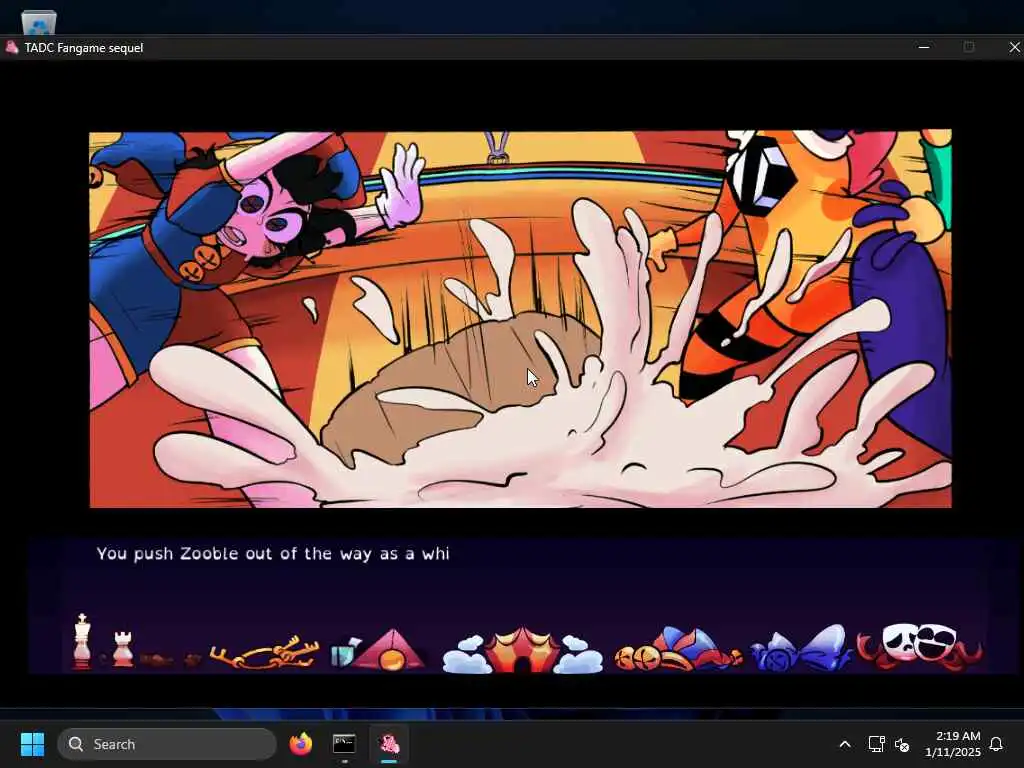Click the comedy and tragedy masks icon
The height and width of the screenshot is (768, 1024).
click(x=919, y=647)
